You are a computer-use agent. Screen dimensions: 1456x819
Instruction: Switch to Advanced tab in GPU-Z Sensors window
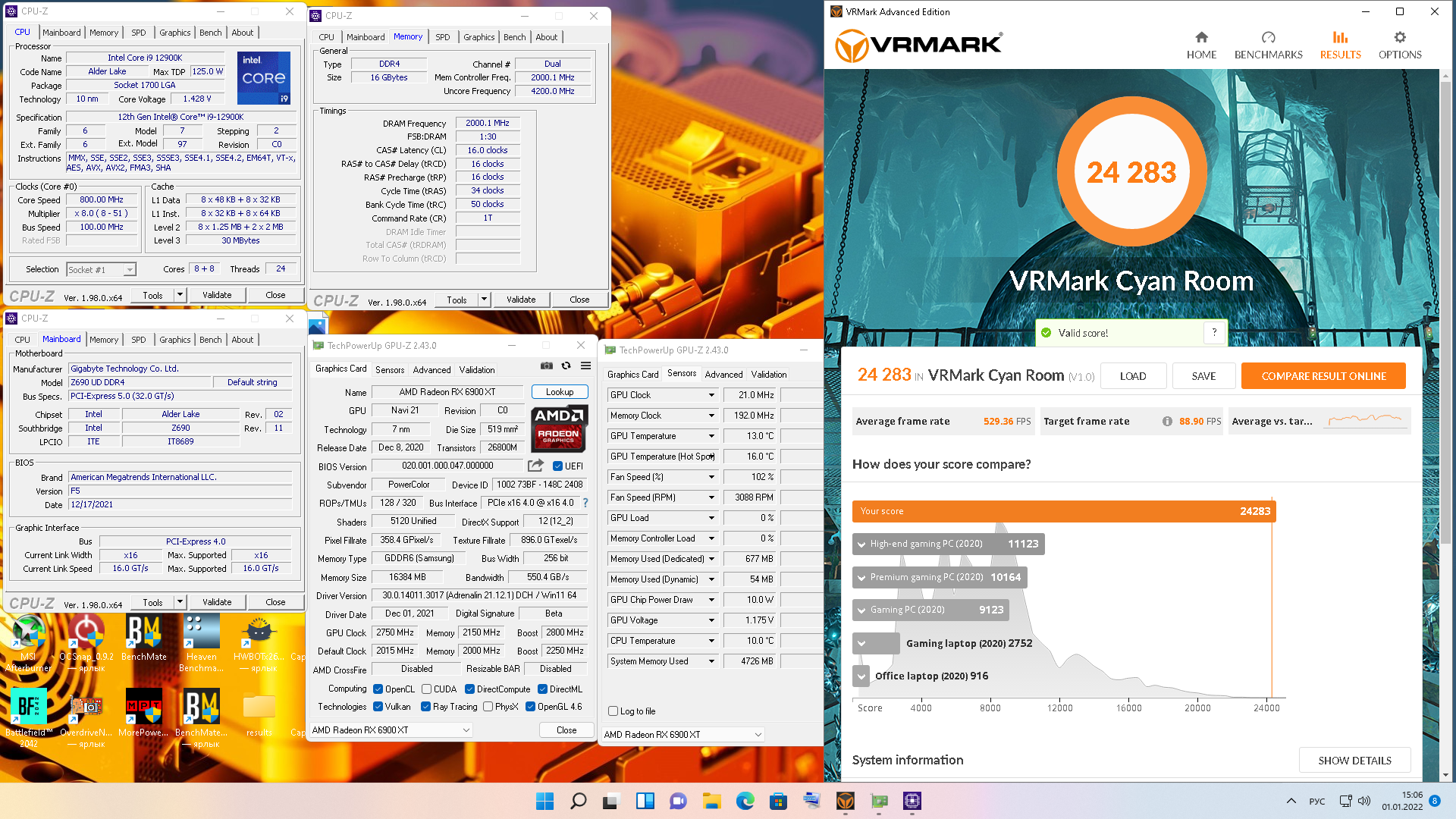[x=723, y=375]
